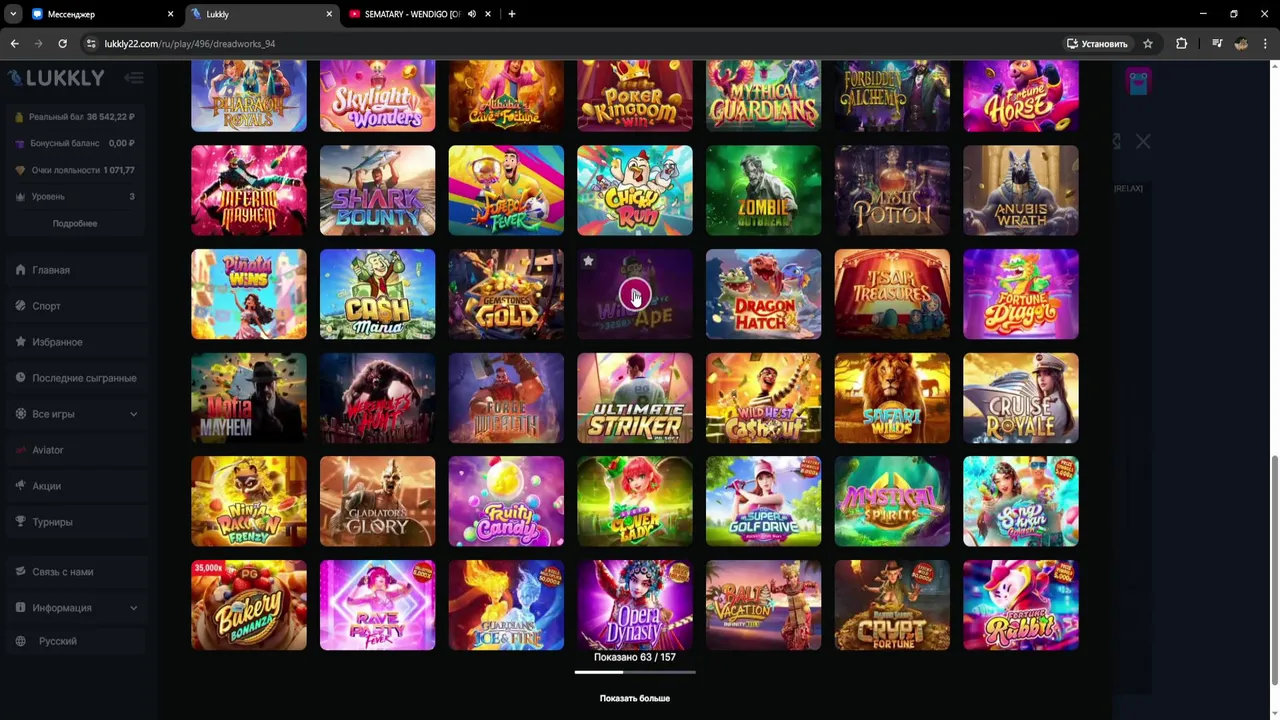The width and height of the screenshot is (1280, 720).
Task: Open the Bakery Bonanza game
Action: point(249,606)
